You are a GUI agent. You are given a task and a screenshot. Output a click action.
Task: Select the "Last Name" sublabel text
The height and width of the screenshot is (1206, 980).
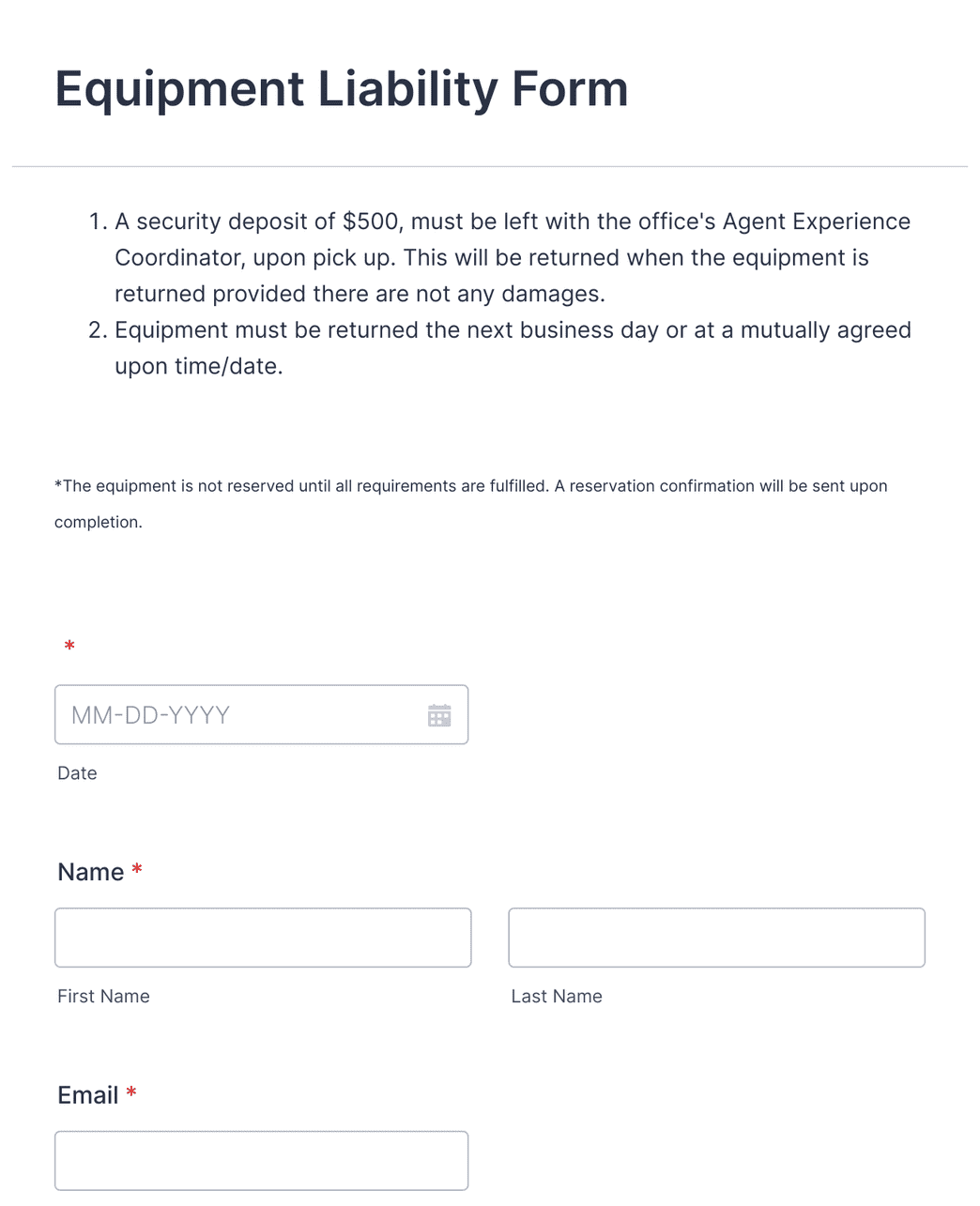557,997
